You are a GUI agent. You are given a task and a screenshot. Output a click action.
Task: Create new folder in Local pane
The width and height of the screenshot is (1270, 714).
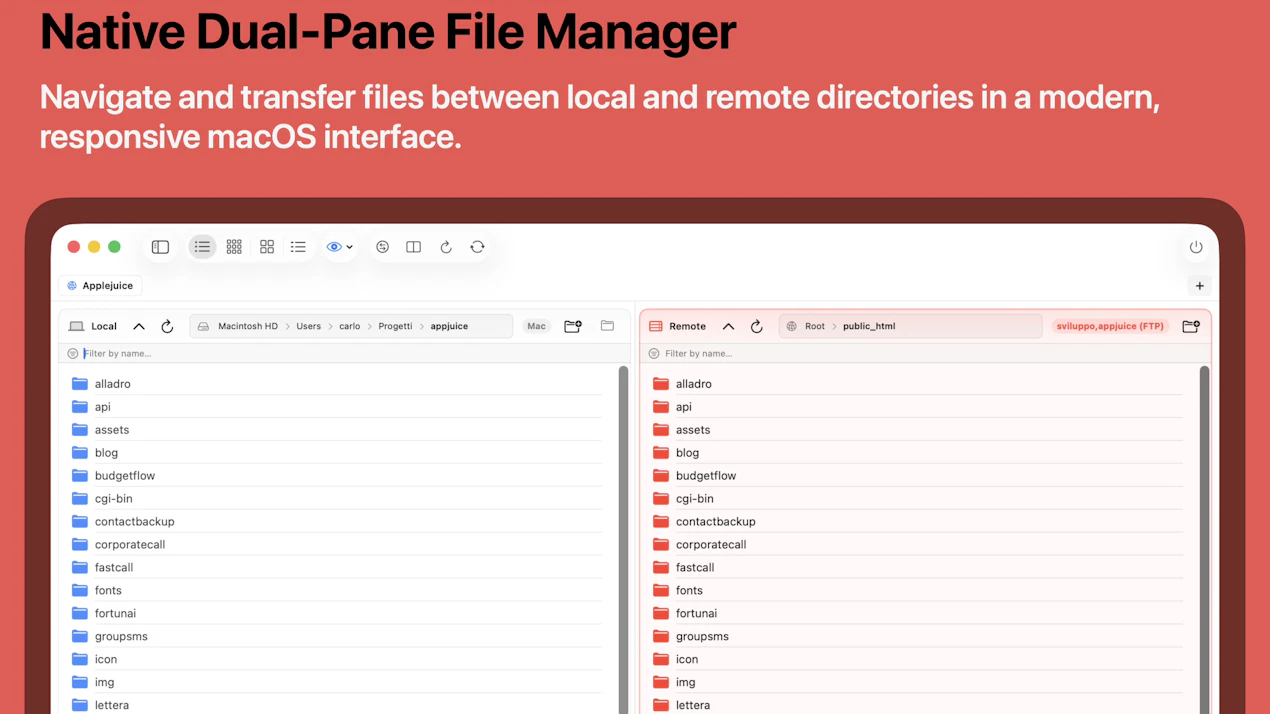point(573,326)
